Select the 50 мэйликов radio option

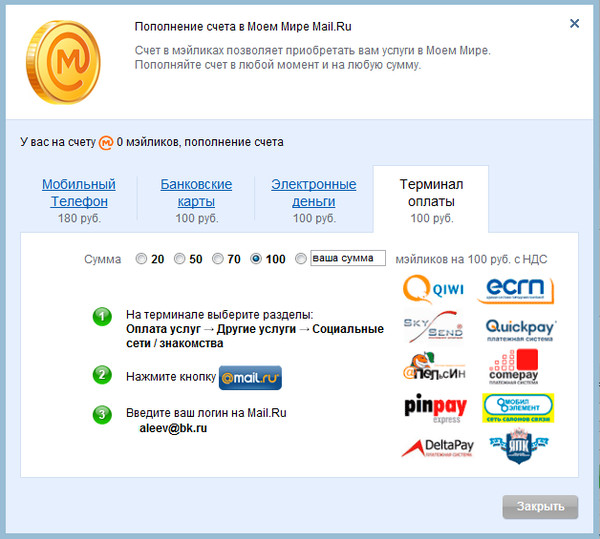point(179,259)
